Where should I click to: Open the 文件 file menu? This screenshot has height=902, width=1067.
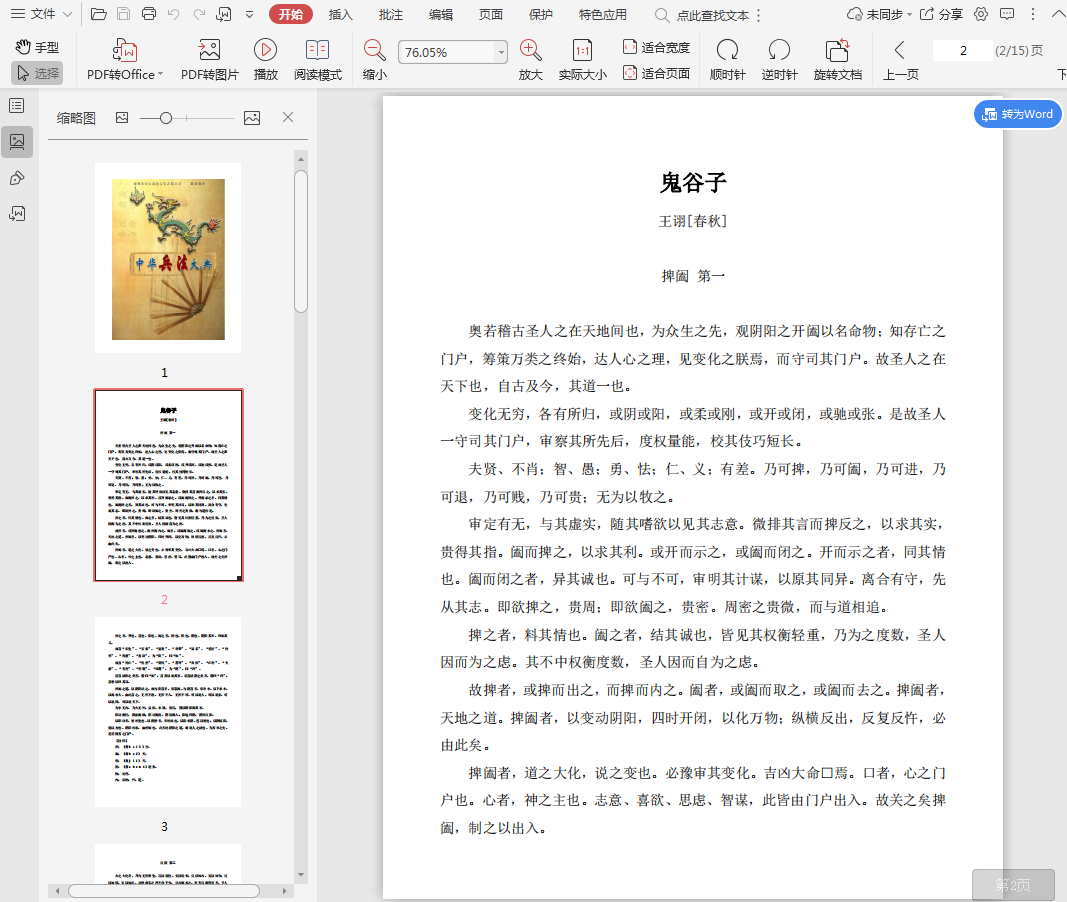(x=41, y=14)
